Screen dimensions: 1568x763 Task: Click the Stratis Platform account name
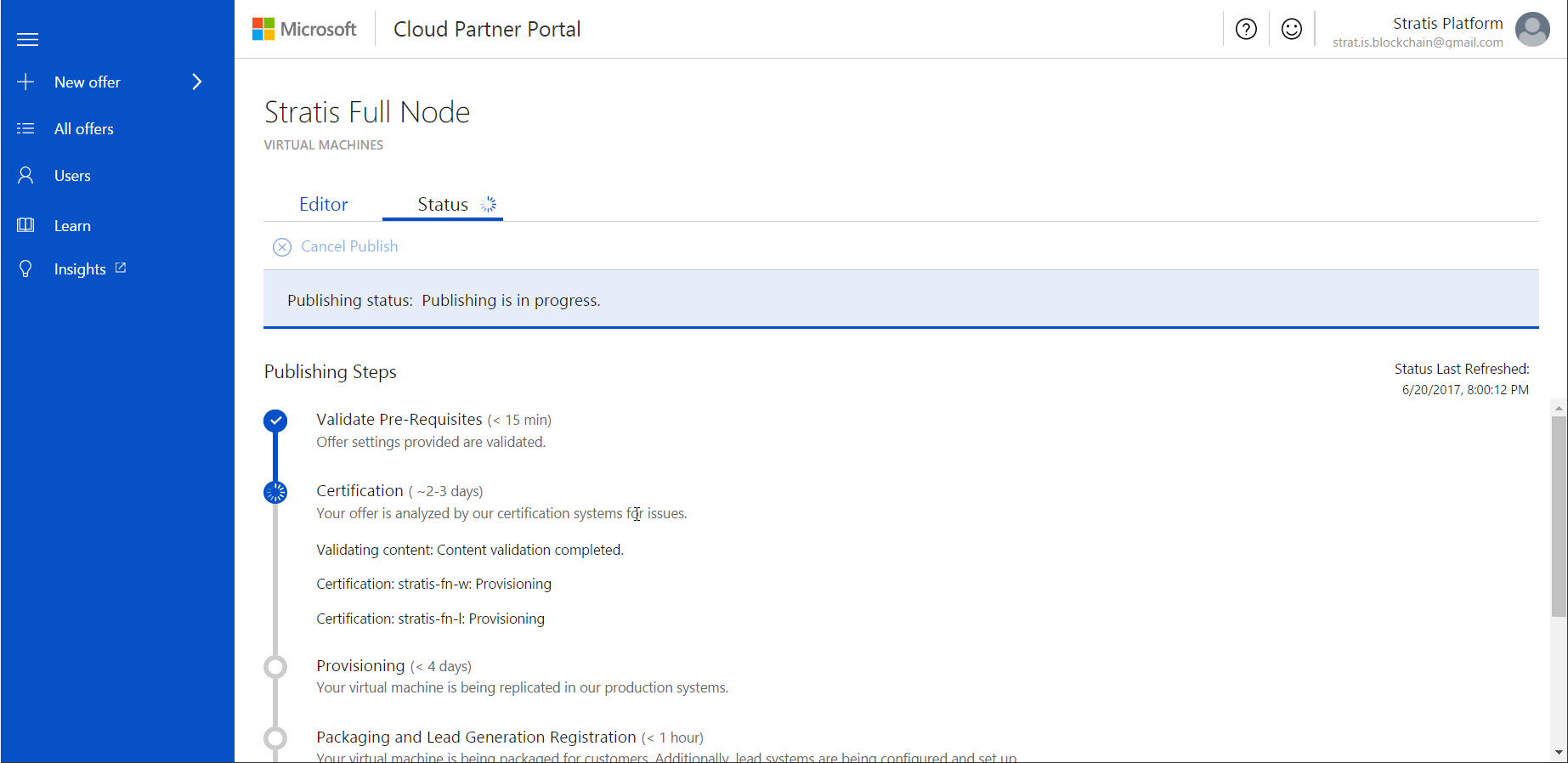point(1447,23)
